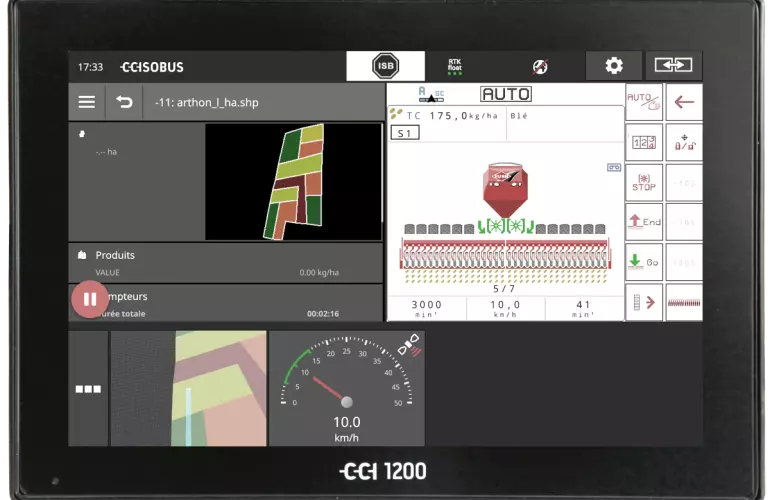The height and width of the screenshot is (500, 770).
Task: Open the three-dot app menu tile
Action: click(x=88, y=388)
